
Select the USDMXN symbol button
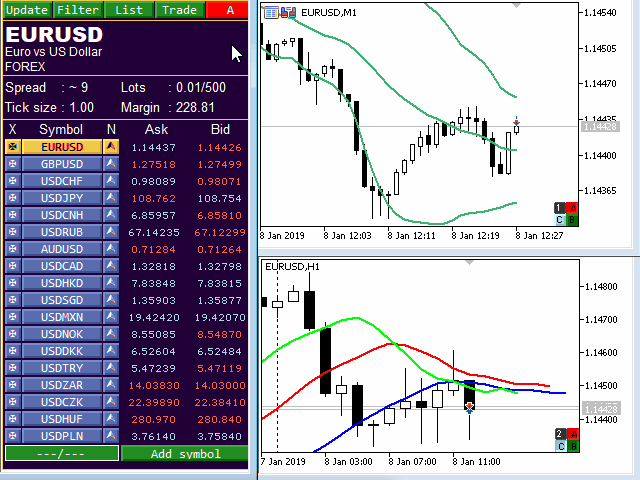62,317
